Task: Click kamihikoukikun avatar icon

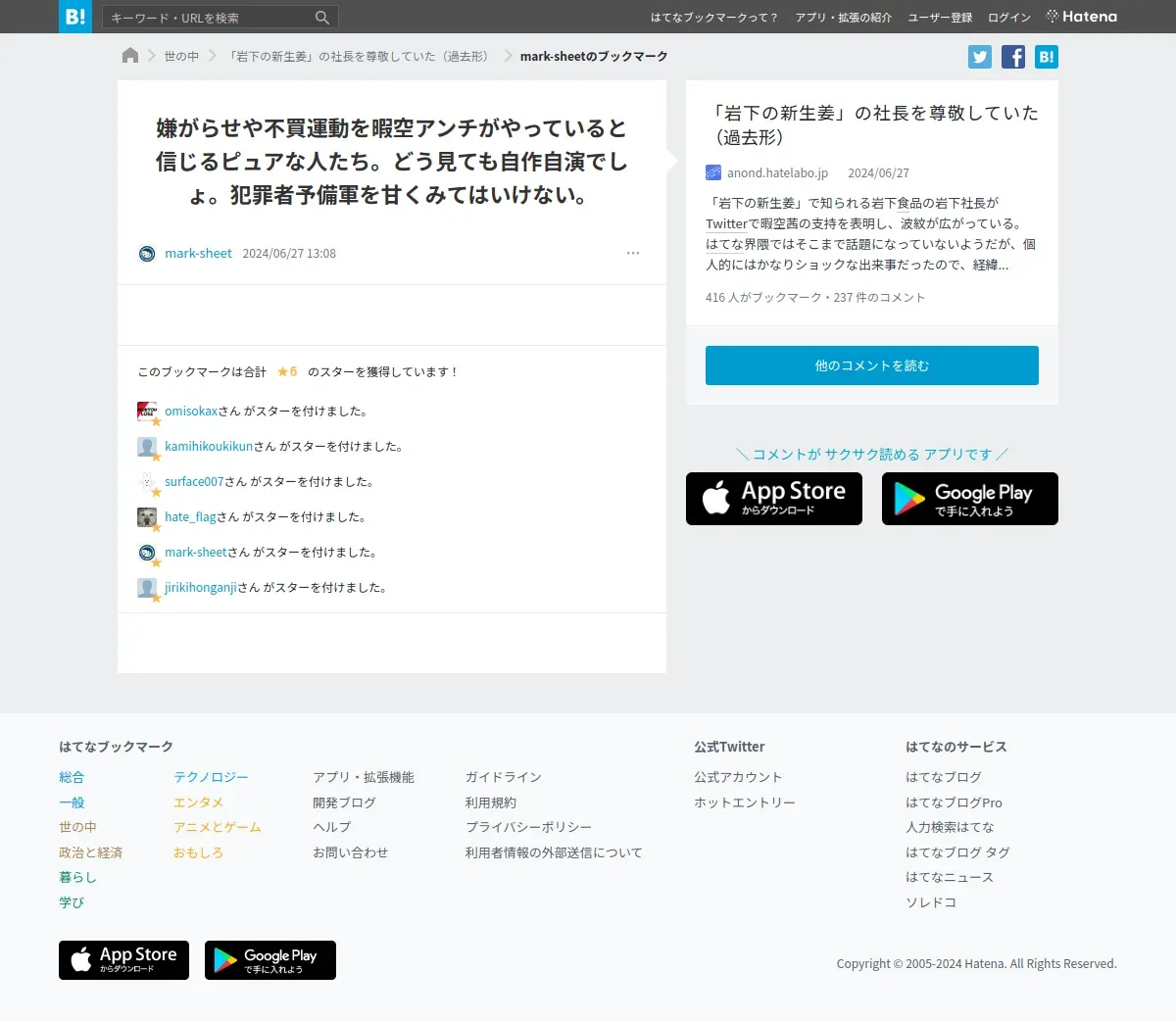Action: 147,447
